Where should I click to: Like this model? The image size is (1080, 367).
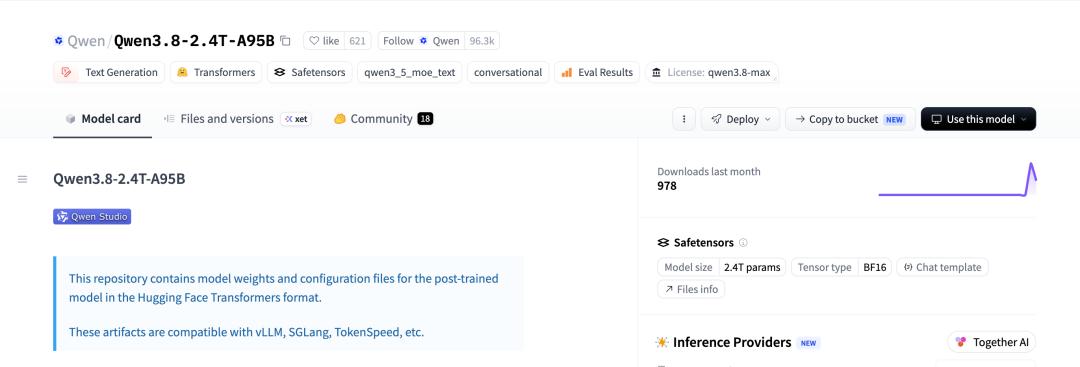tap(324, 41)
